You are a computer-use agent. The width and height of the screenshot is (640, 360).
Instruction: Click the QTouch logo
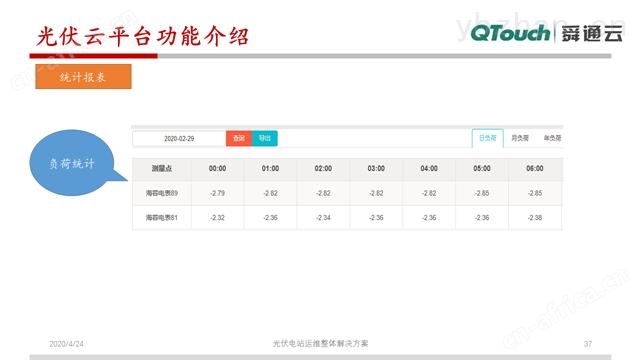(x=510, y=33)
